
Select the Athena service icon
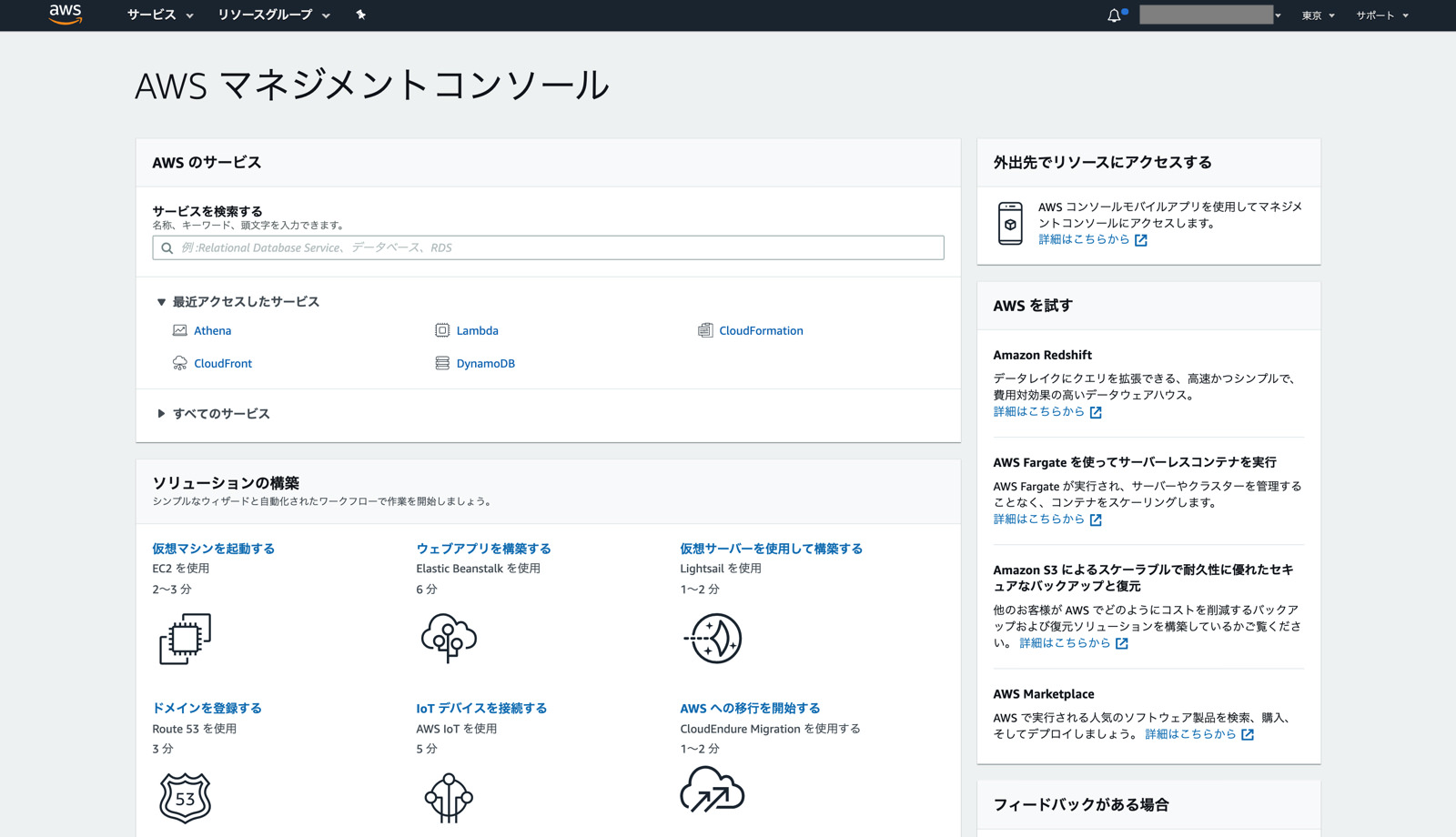(179, 330)
